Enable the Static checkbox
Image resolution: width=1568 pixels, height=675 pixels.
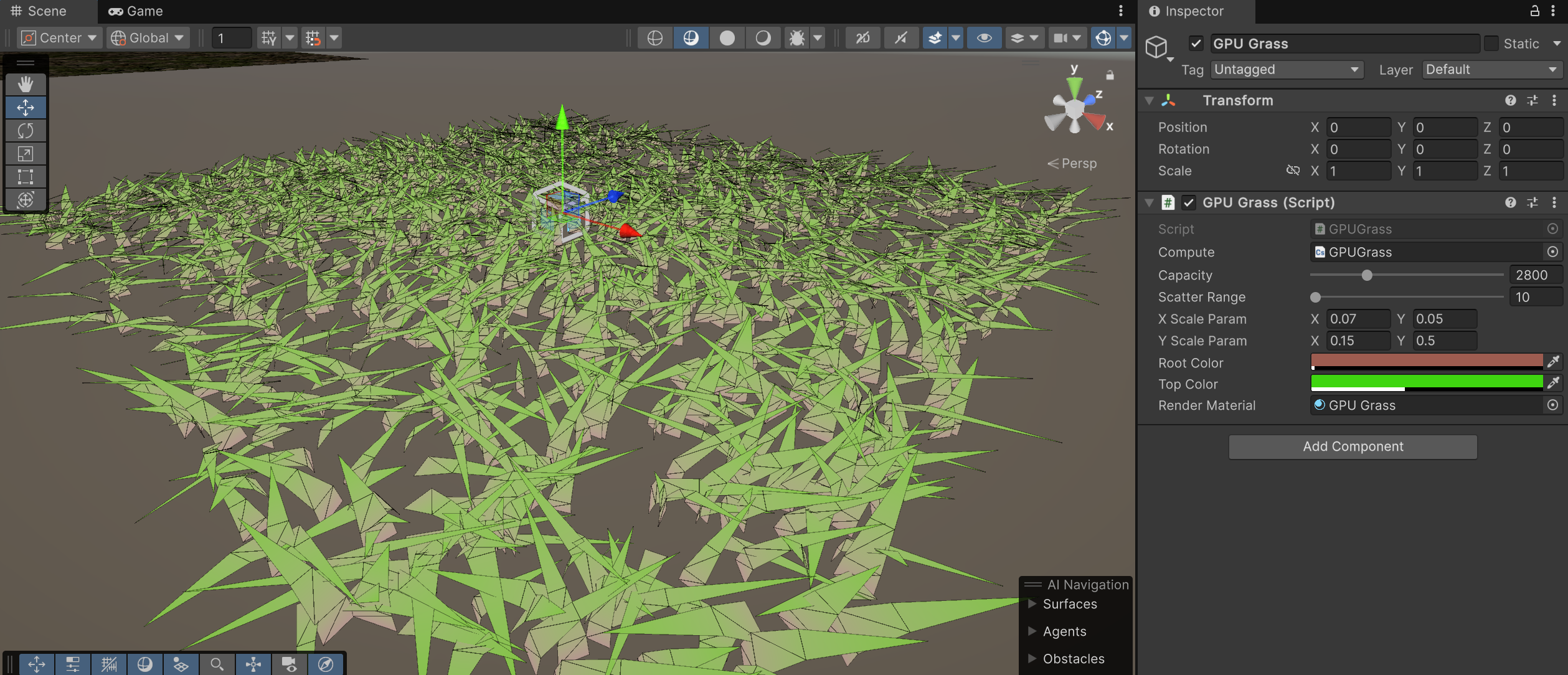(x=1492, y=44)
